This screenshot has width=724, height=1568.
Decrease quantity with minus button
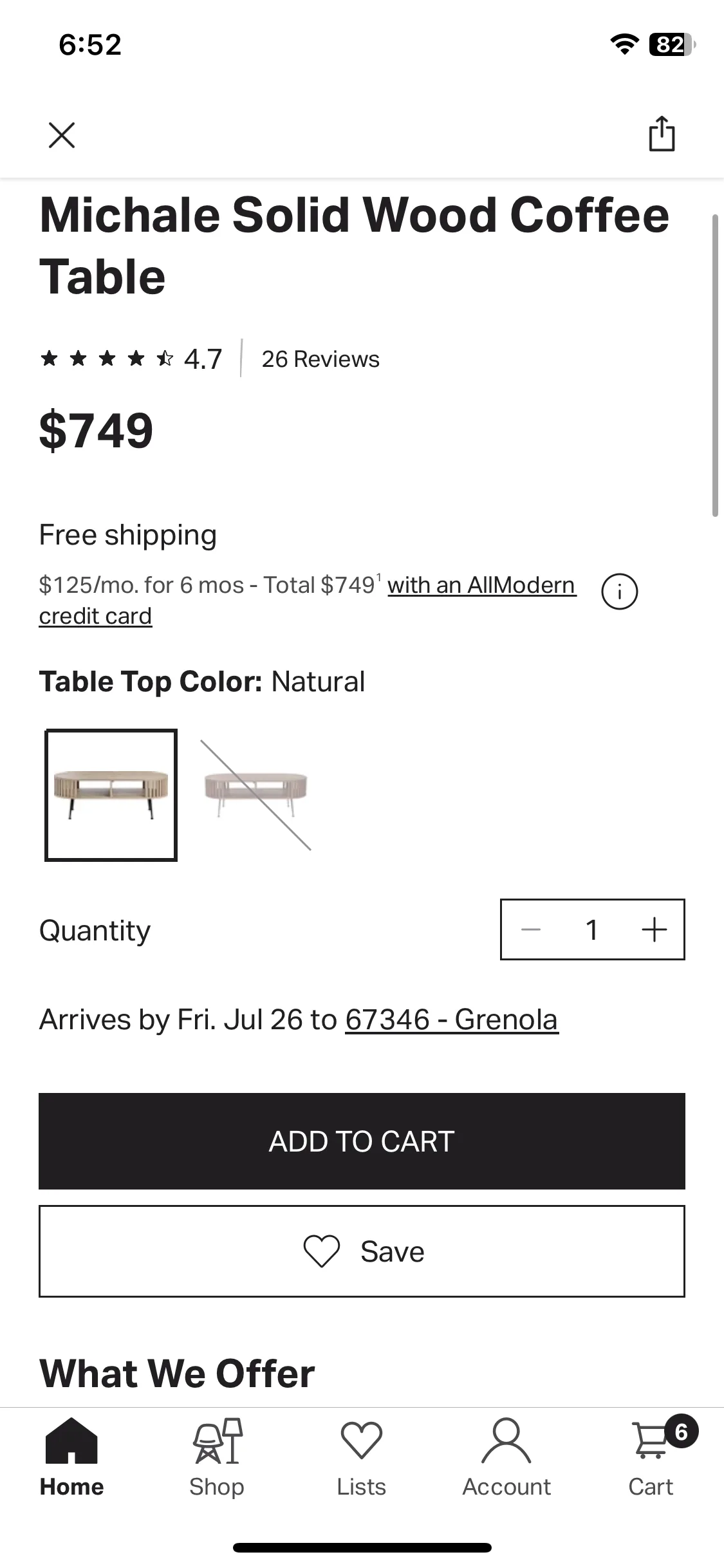point(531,929)
